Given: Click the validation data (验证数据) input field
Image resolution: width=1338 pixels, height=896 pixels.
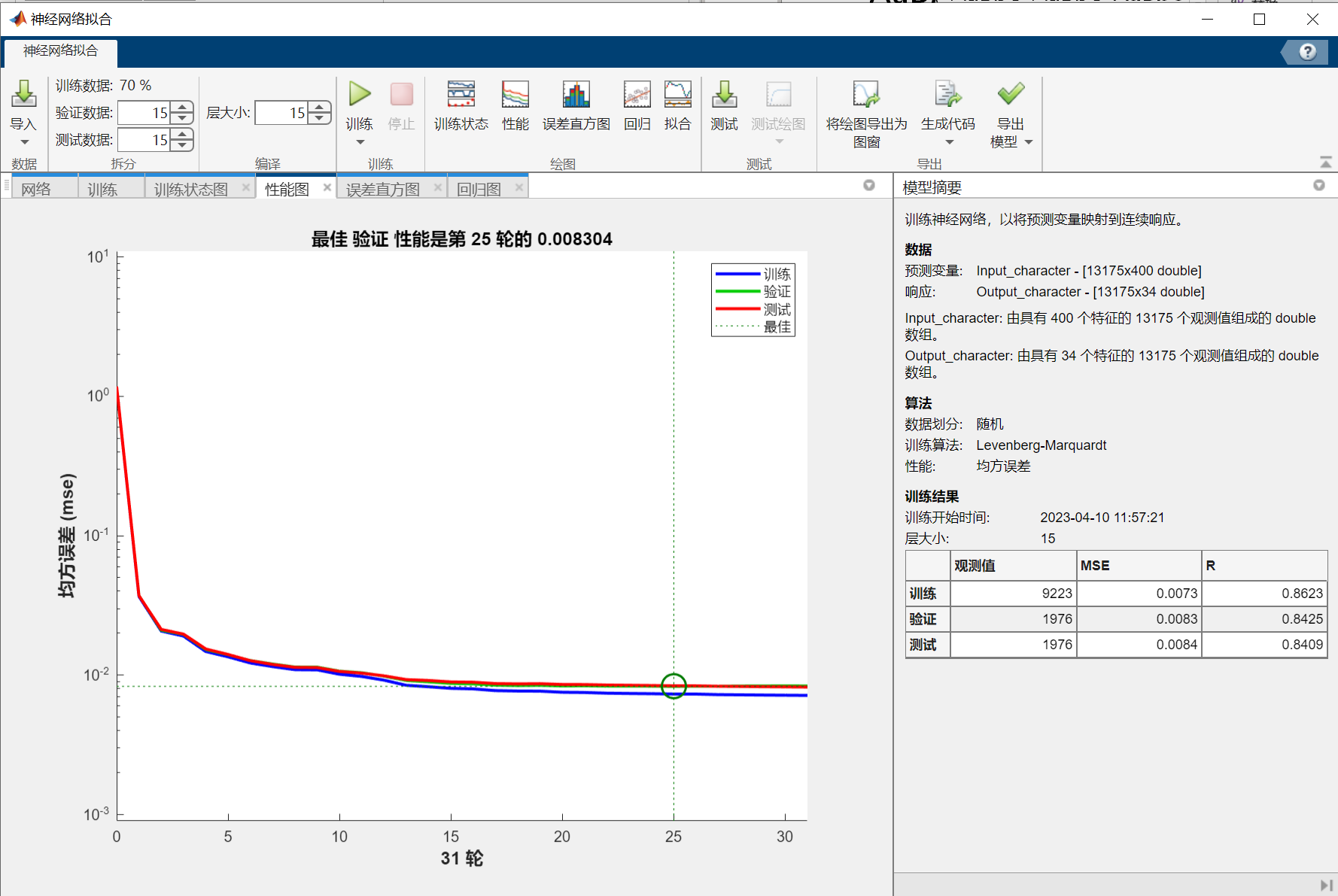Looking at the screenshot, I should 144,113.
